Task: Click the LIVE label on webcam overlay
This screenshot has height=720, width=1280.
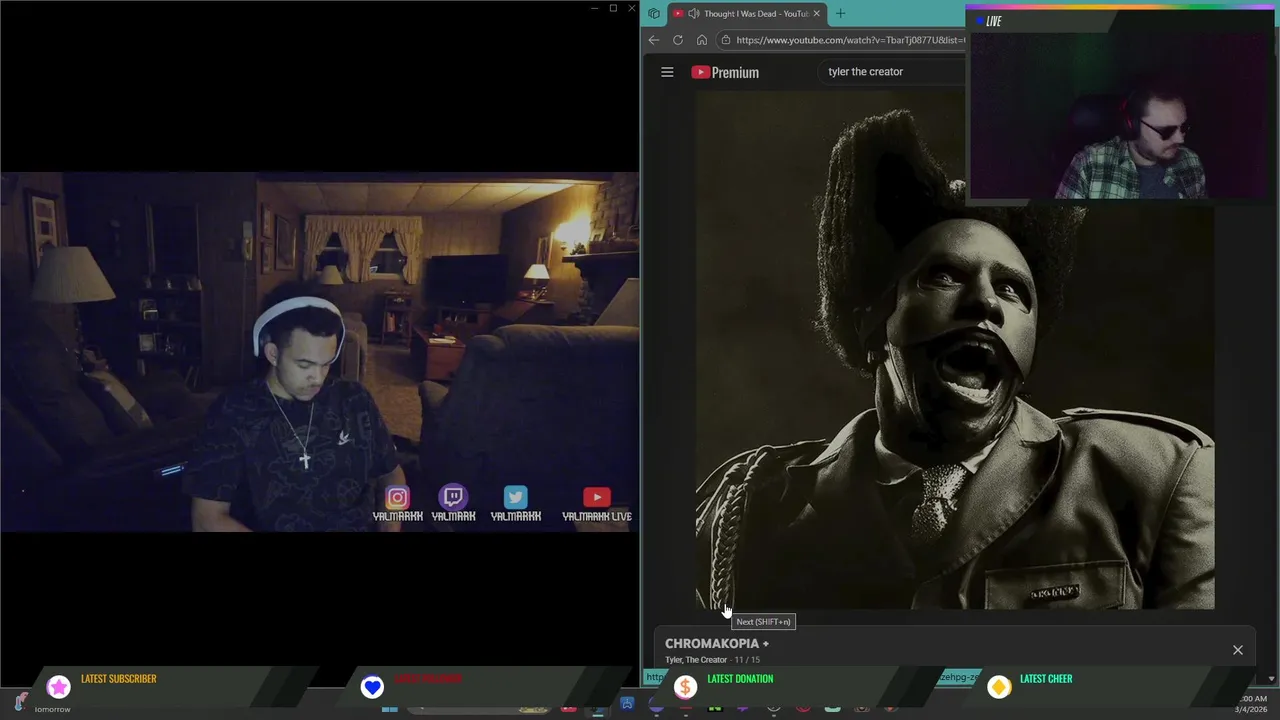Action: (x=994, y=21)
